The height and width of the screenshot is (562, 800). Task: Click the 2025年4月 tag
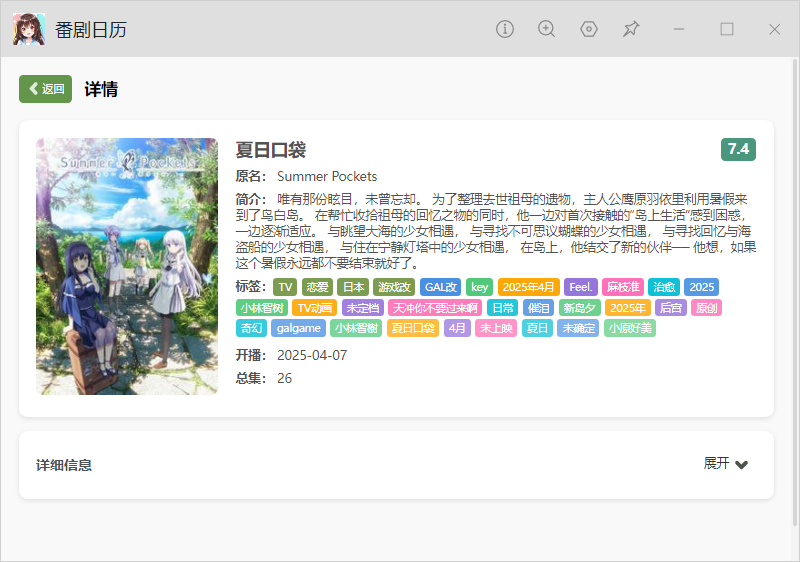tap(529, 287)
